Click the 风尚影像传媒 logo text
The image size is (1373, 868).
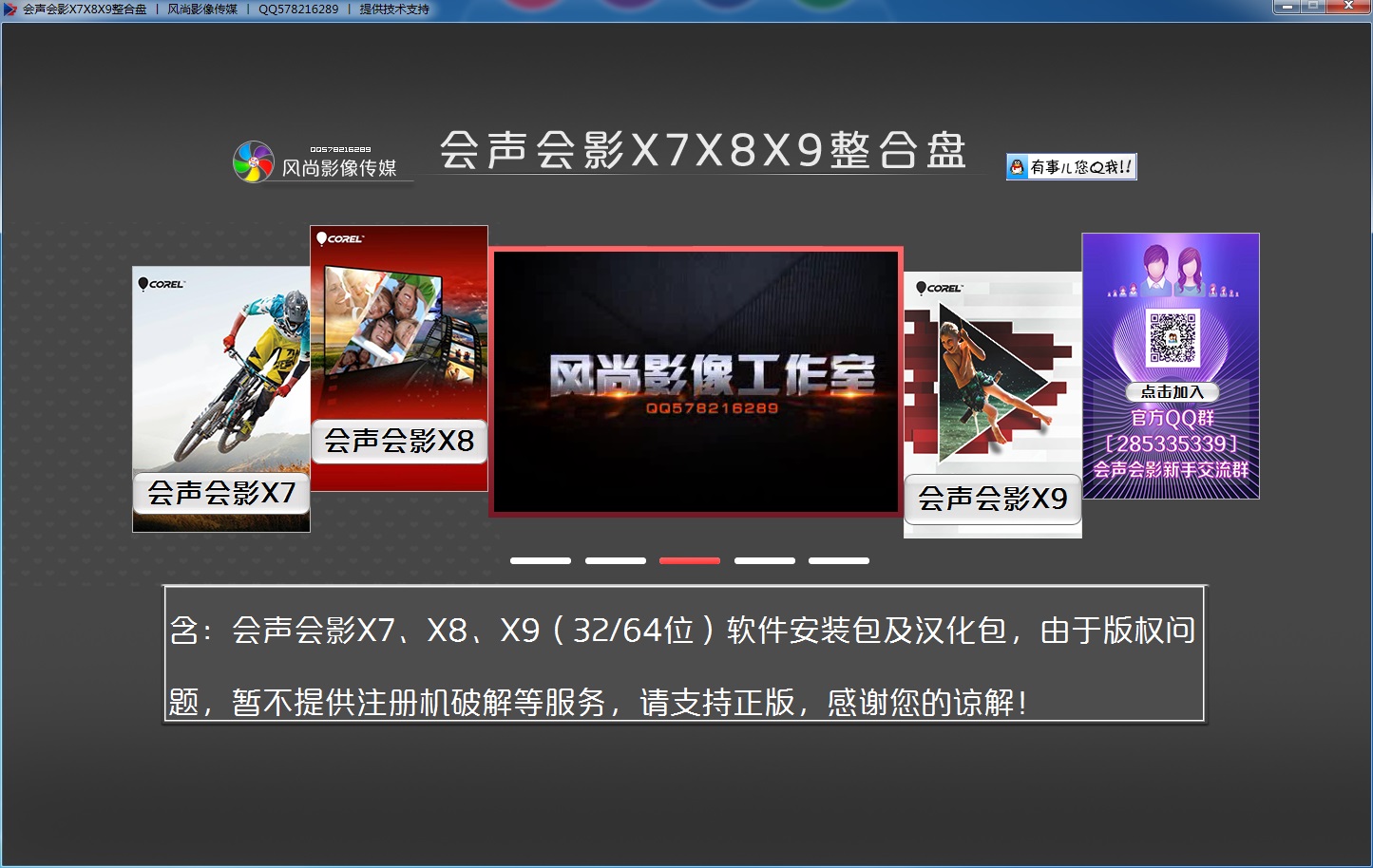339,168
